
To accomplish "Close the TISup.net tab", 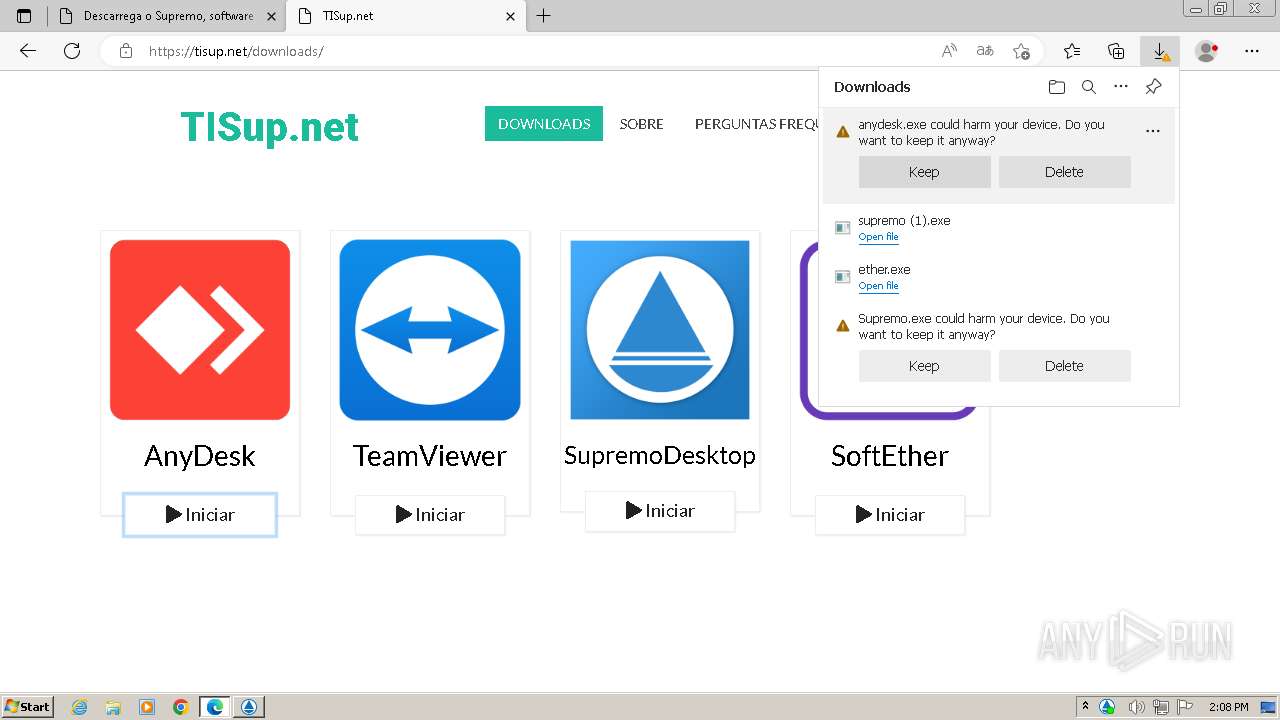I will point(511,16).
